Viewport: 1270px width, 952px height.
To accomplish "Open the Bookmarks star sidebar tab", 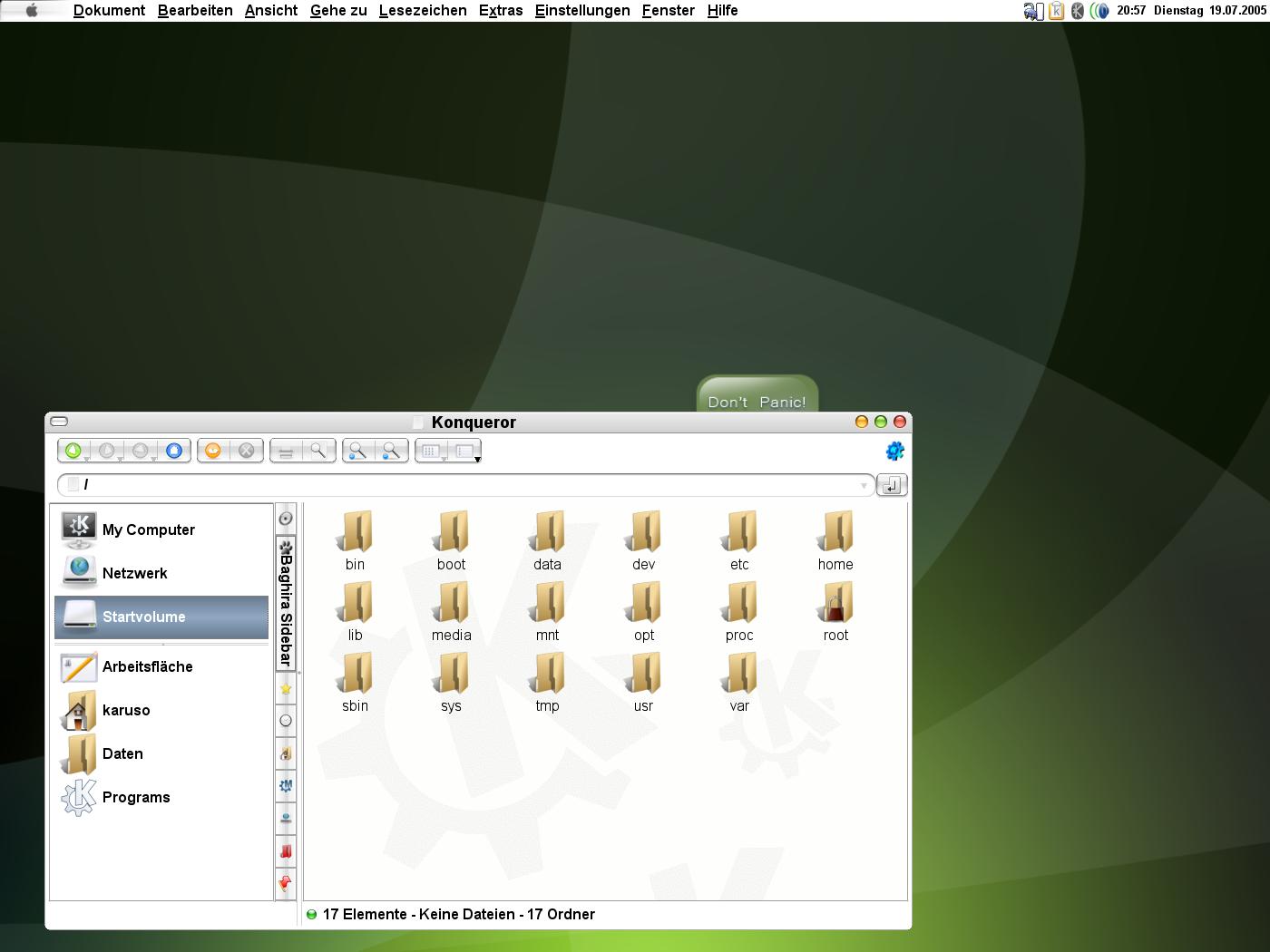I will [286, 689].
